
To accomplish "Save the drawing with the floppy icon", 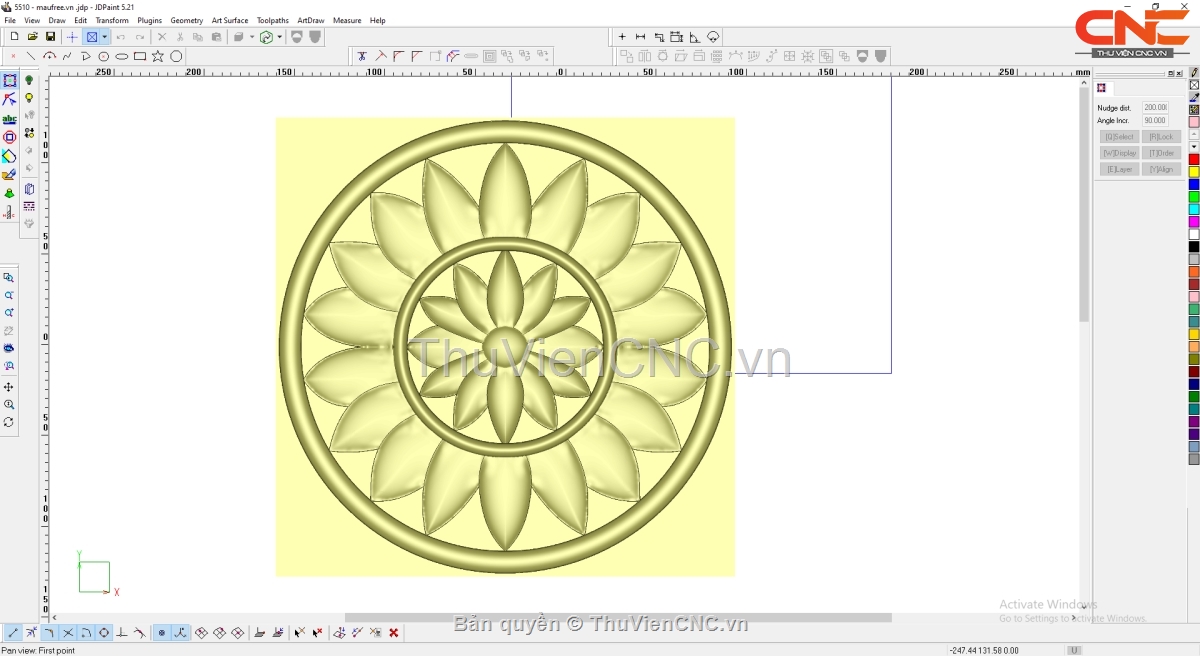I will 50,37.
